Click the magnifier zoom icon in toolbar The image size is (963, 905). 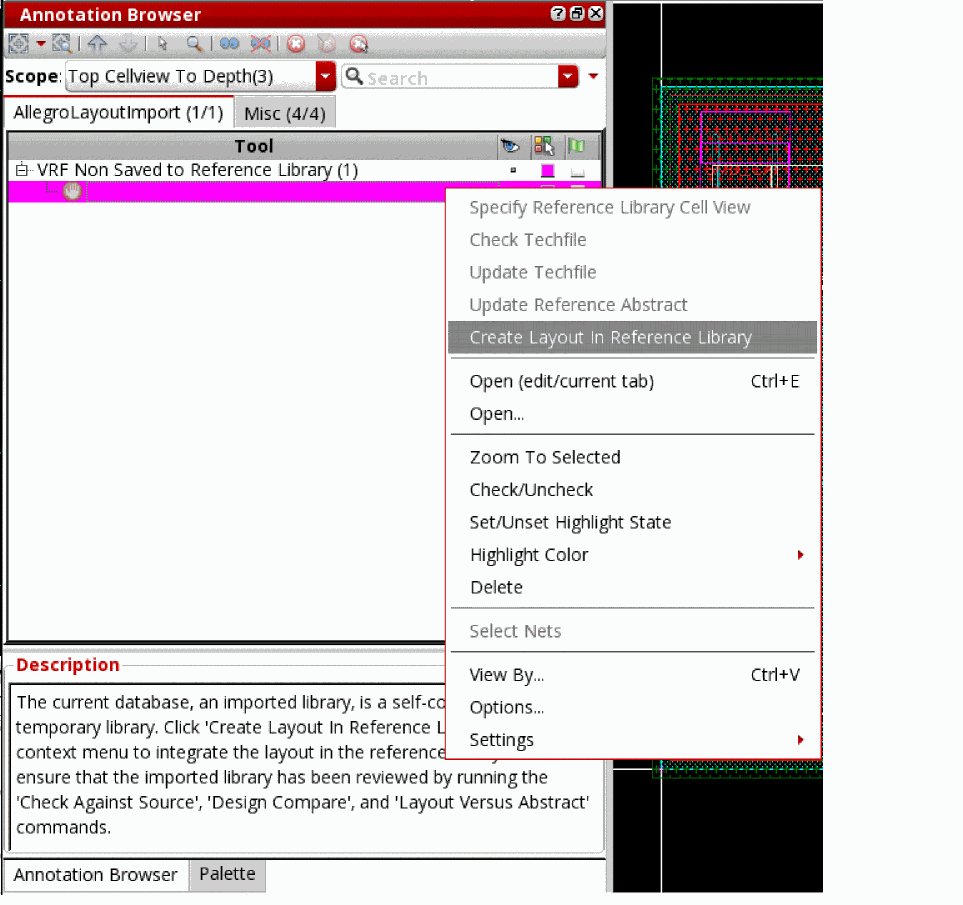[x=194, y=44]
